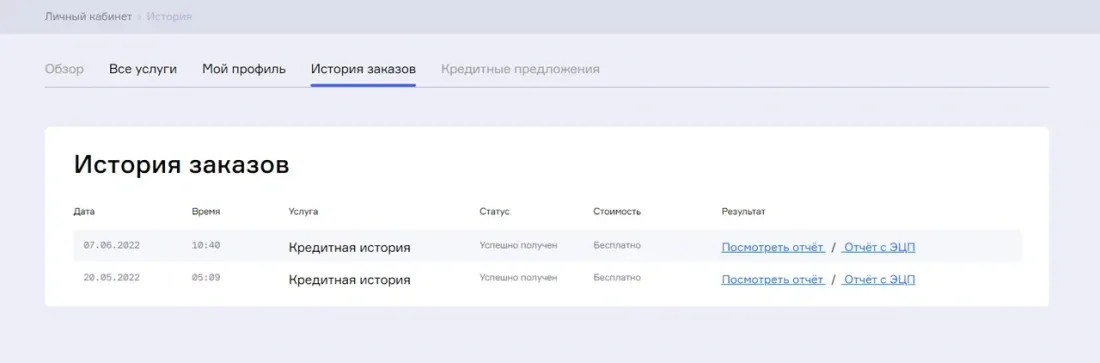Open the Мой профиль tab
Image resolution: width=1100 pixels, height=363 pixels.
[x=244, y=70]
